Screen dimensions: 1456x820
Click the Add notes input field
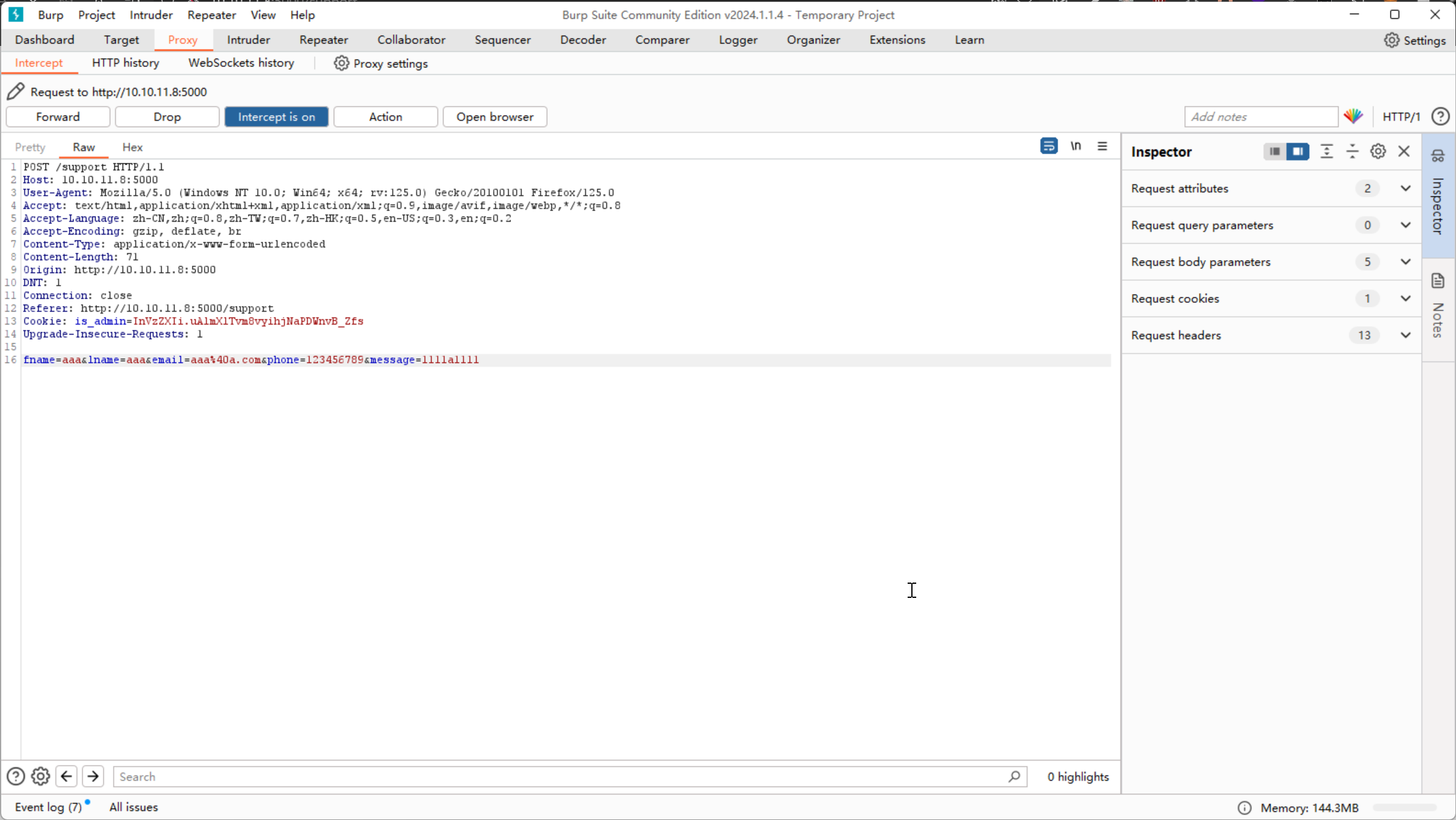[1261, 116]
